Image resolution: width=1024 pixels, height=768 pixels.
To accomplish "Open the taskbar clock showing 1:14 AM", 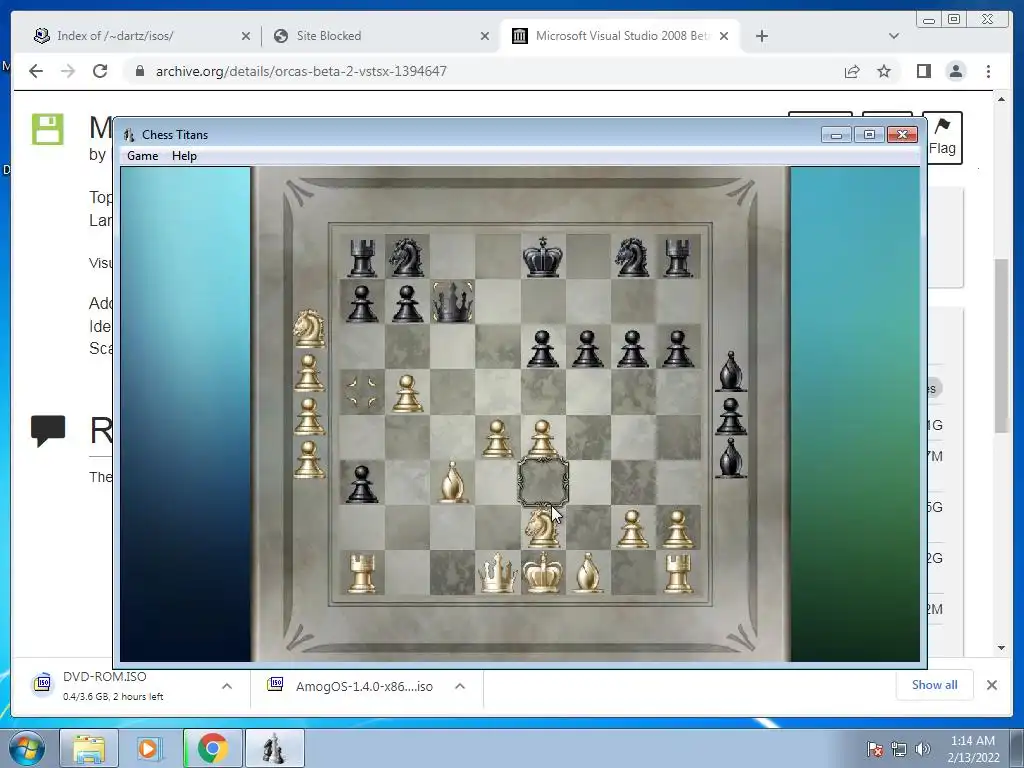I will [x=973, y=748].
